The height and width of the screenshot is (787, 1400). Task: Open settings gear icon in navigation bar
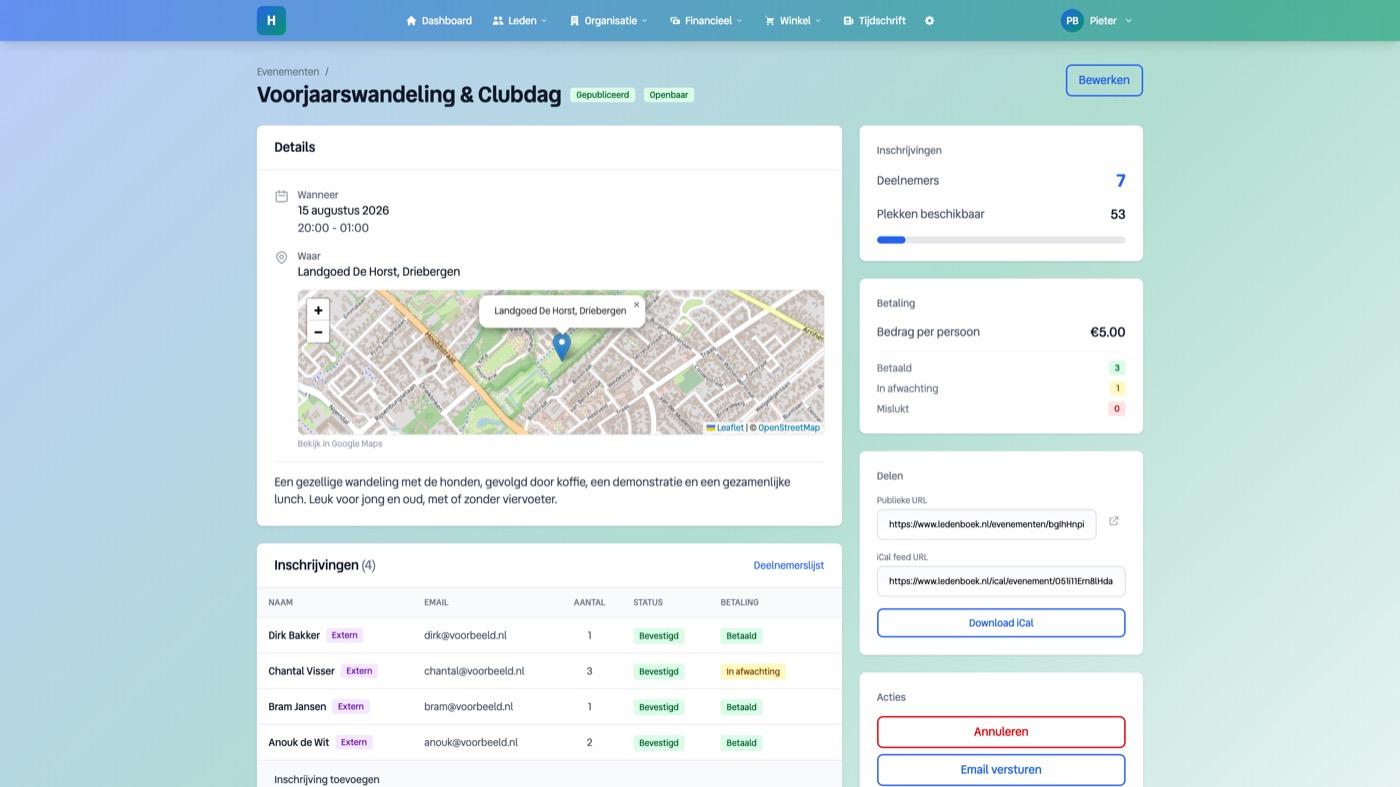click(x=929, y=20)
